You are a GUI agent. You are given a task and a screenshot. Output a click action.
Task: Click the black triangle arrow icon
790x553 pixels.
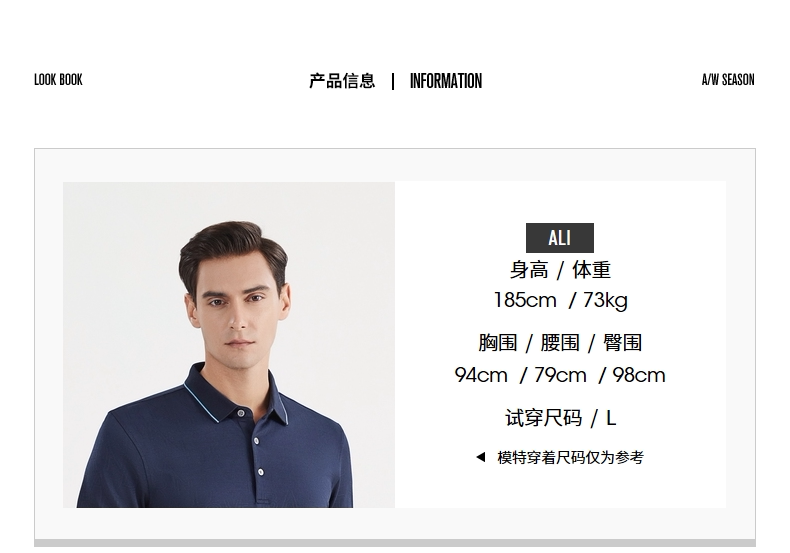(481, 457)
